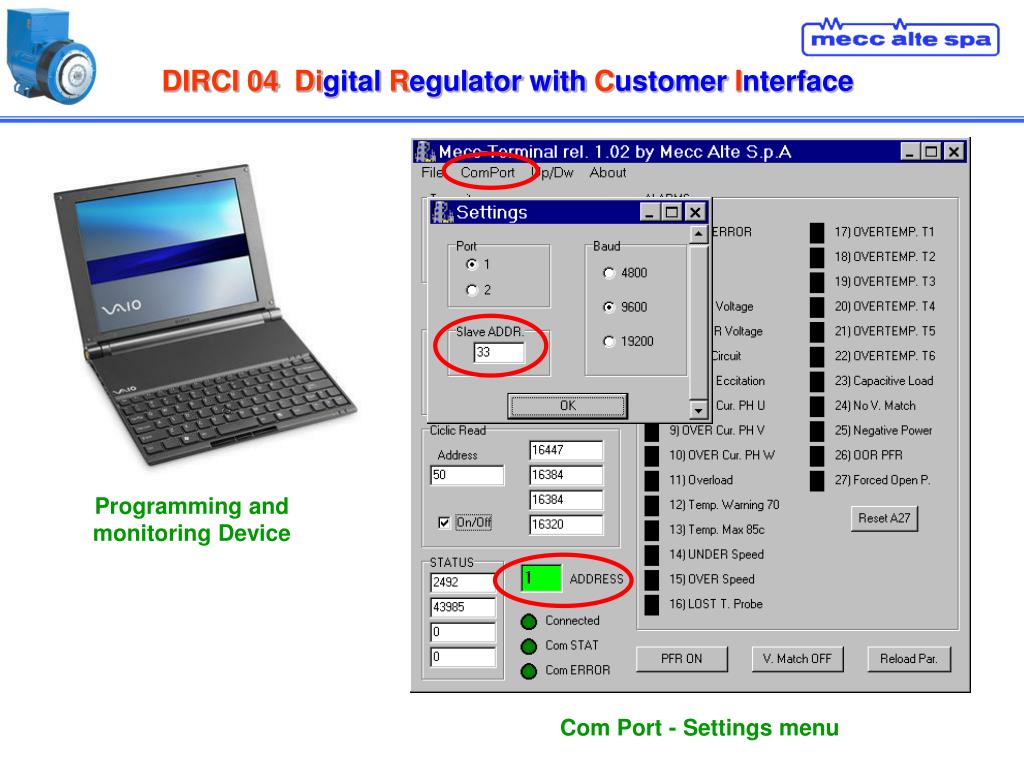Click the field showing 16447
Screen dimensions: 1024x768
pyautogui.click(x=566, y=450)
